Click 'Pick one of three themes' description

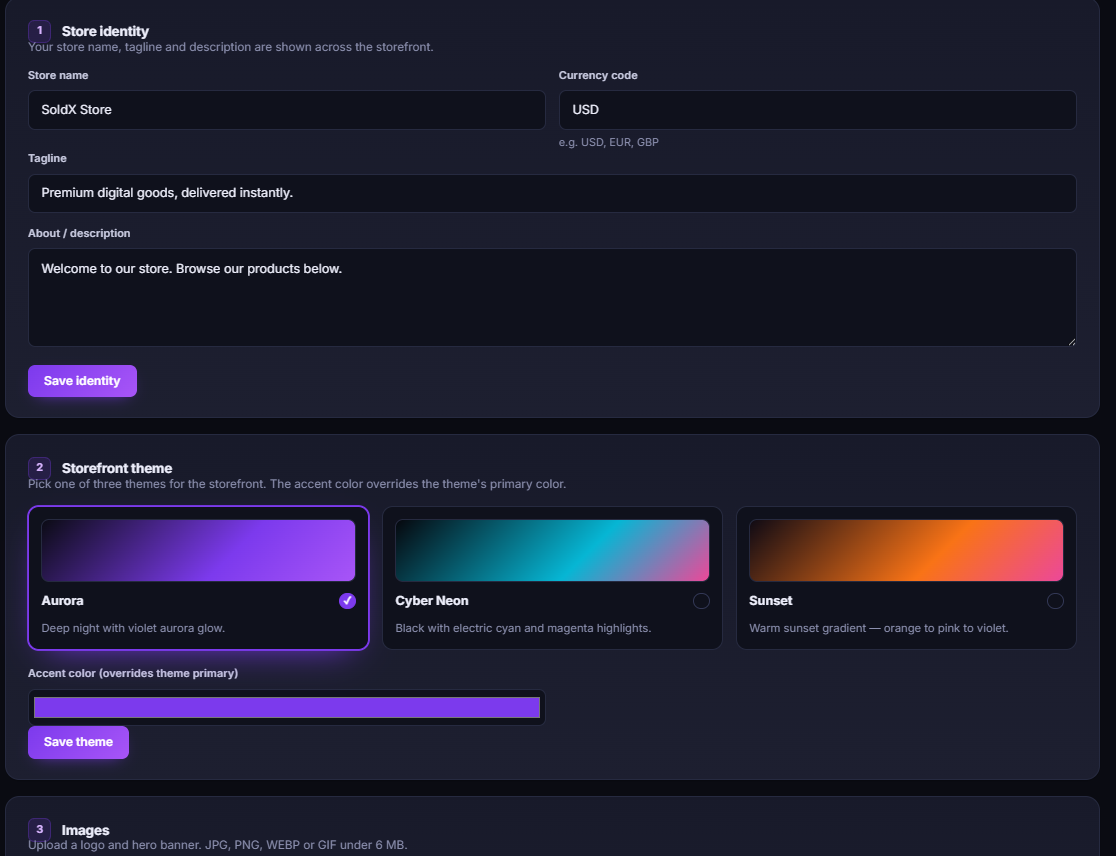pos(297,484)
